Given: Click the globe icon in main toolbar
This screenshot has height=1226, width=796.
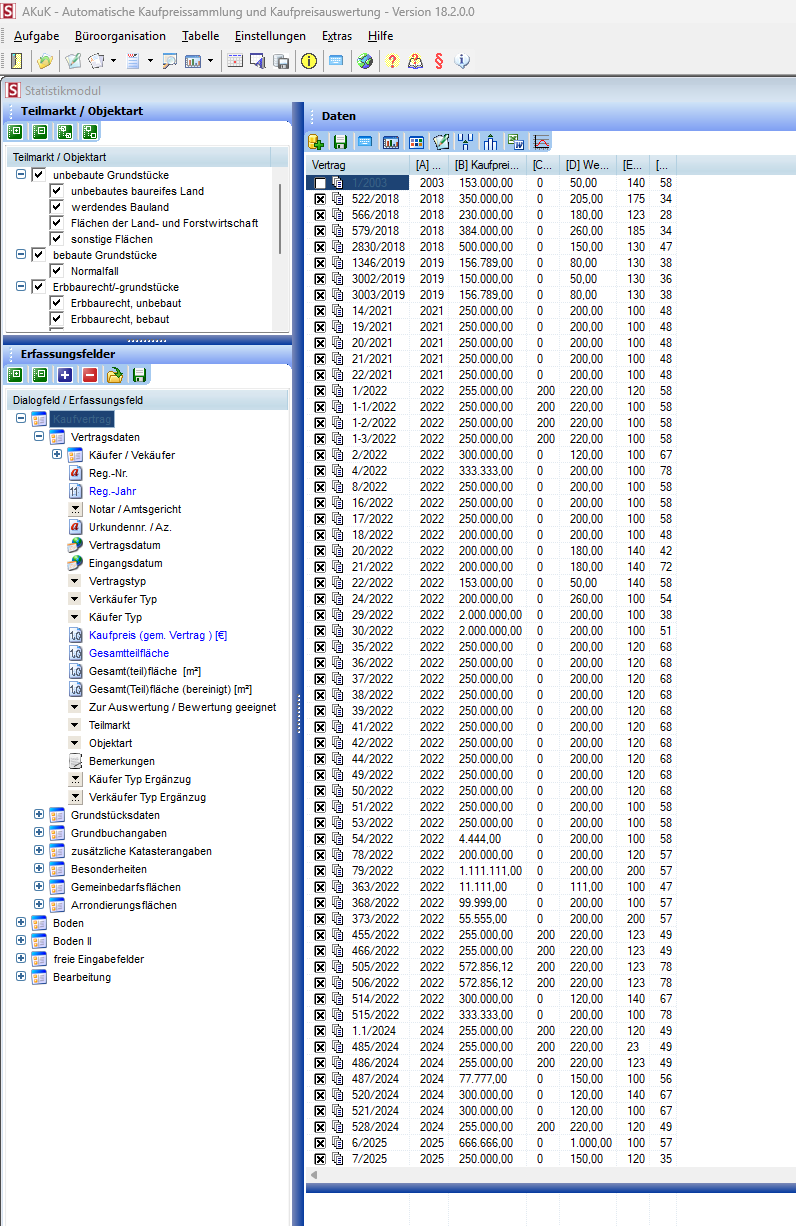Looking at the screenshot, I should [x=365, y=61].
